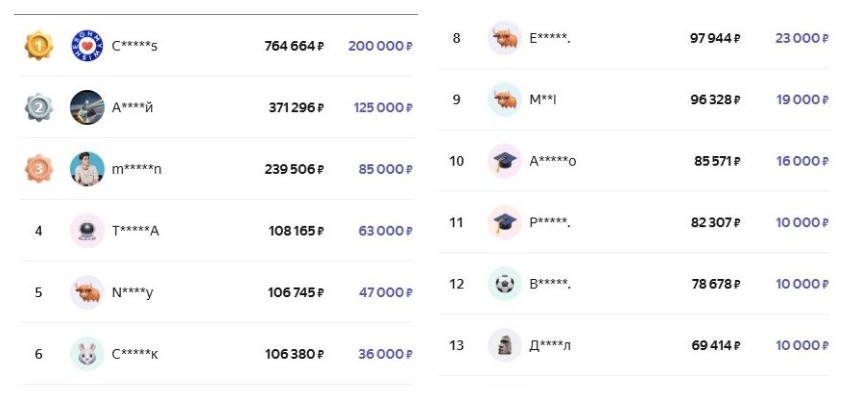
Task: Click the 764 664 ₽ profit value
Action: (294, 46)
